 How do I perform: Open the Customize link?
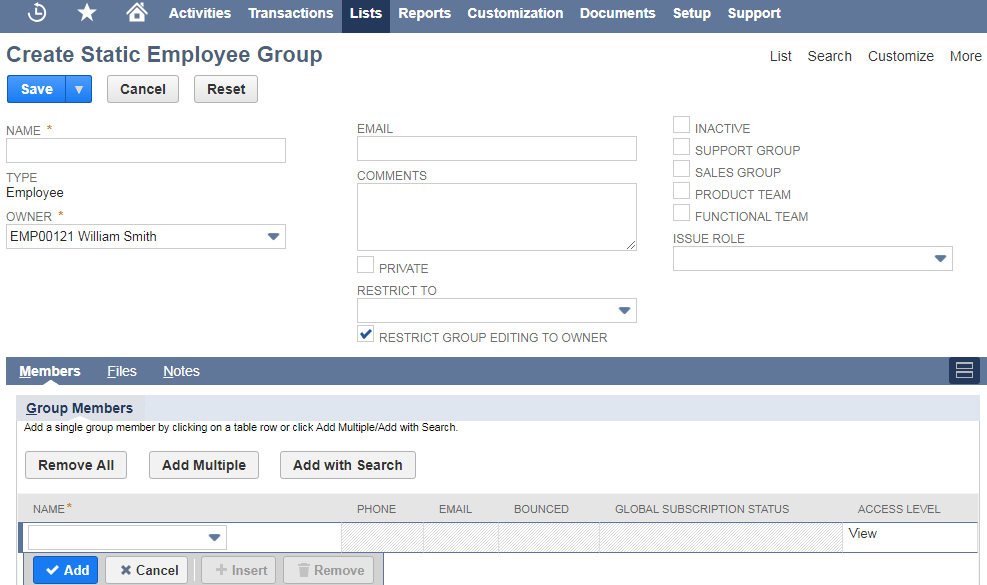pyautogui.click(x=900, y=56)
